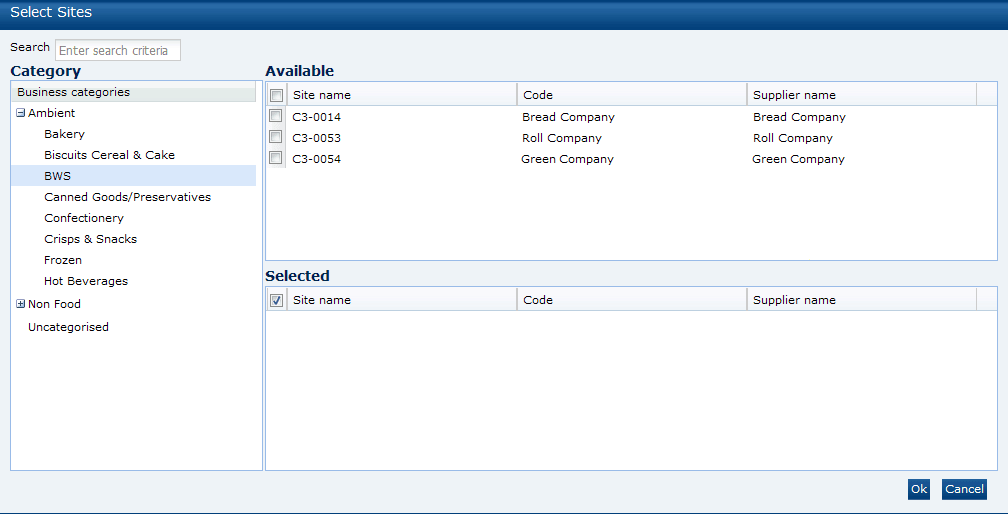Screen dimensions: 1008x514
Task: Select the Ambient tree label
Action: tap(51, 113)
